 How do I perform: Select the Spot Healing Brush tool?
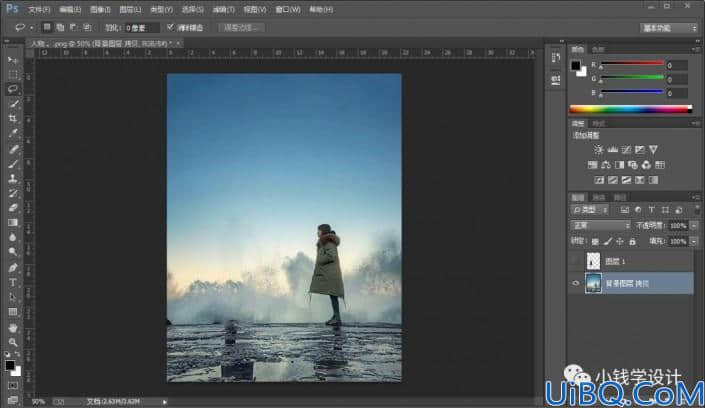13,148
